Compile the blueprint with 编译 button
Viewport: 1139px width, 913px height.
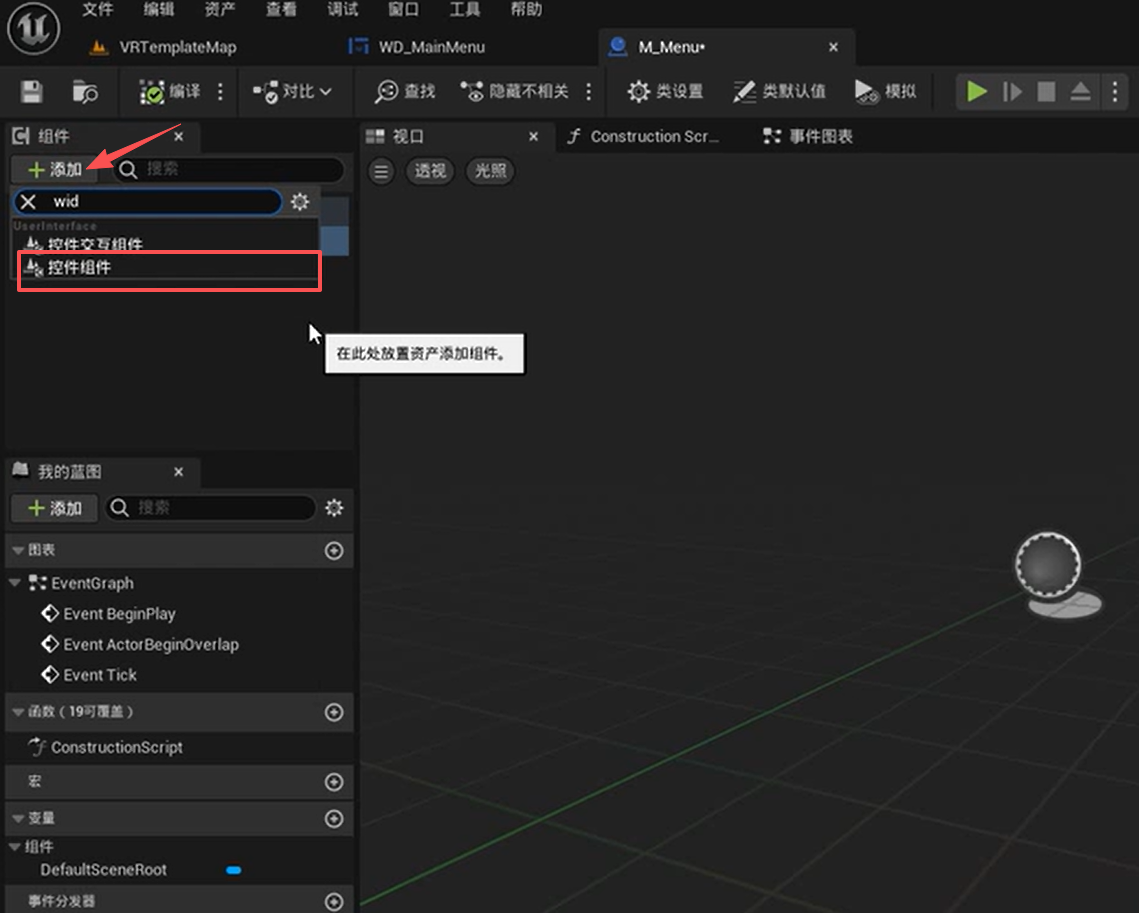pos(170,92)
